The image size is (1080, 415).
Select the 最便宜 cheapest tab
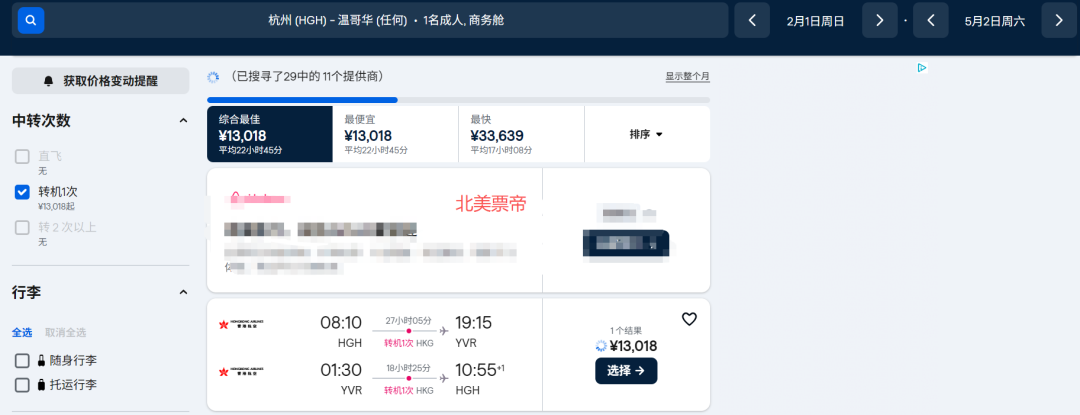tap(394, 134)
